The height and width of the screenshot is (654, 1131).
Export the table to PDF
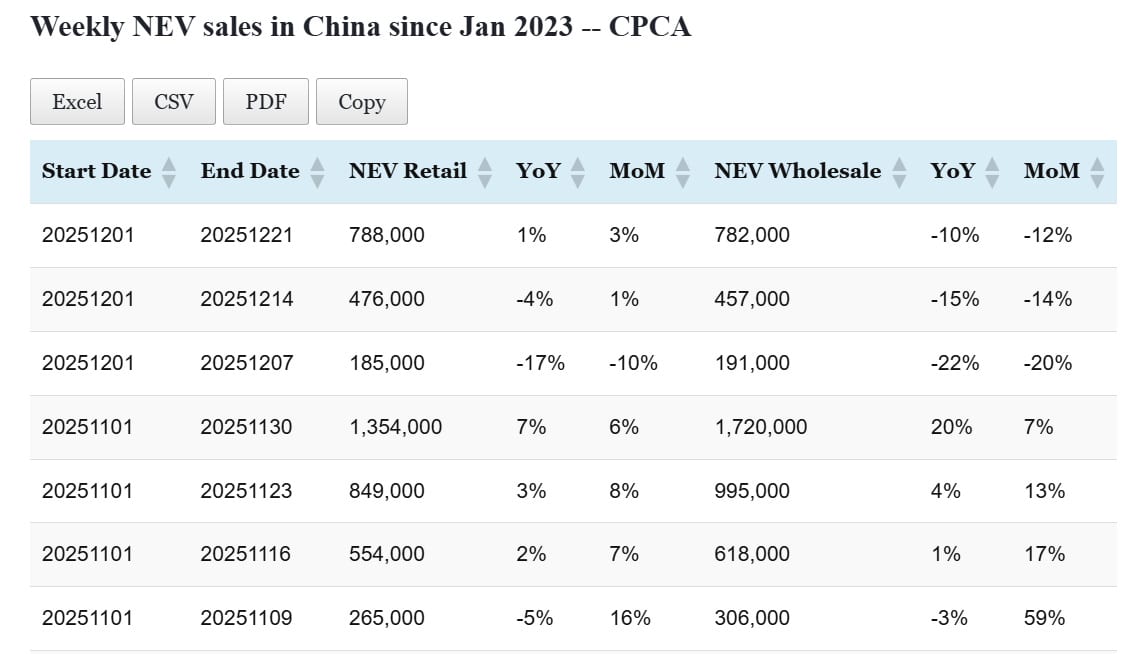pos(266,102)
